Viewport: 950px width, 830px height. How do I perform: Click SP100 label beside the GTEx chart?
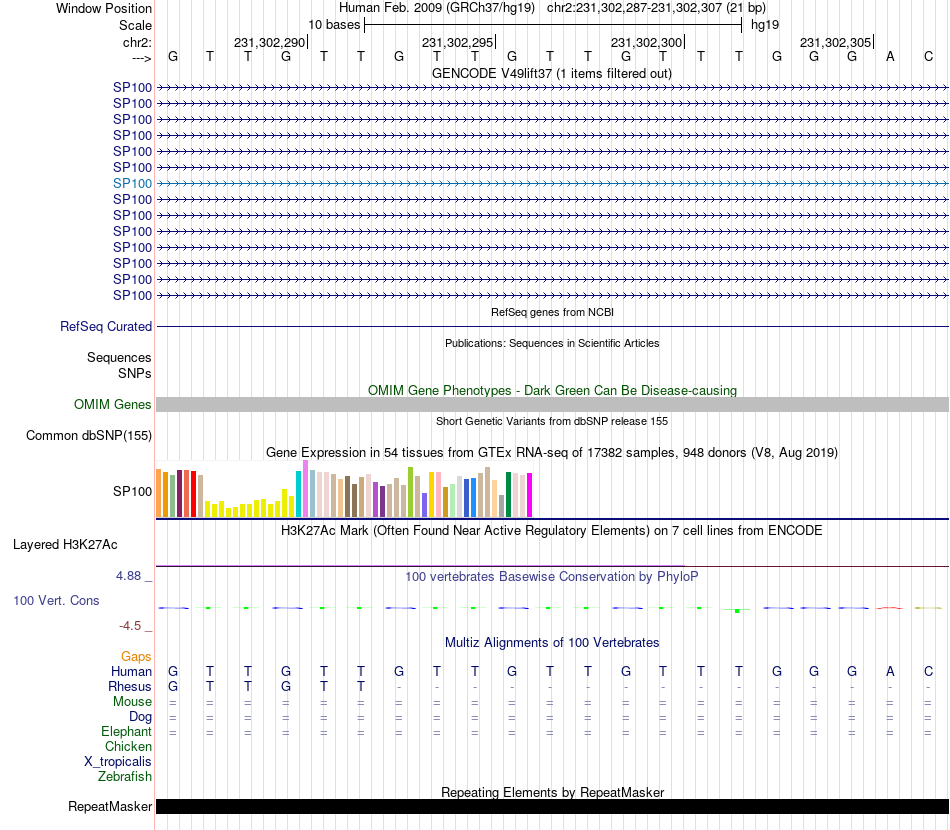(x=132, y=491)
